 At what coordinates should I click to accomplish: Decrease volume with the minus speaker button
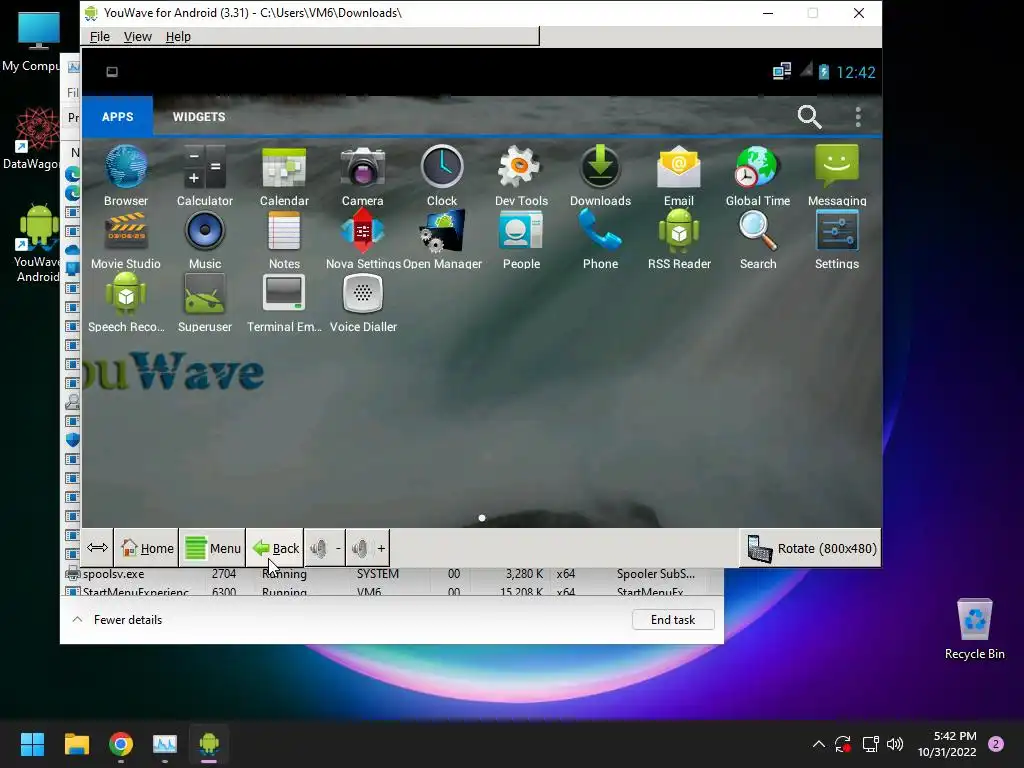point(325,548)
